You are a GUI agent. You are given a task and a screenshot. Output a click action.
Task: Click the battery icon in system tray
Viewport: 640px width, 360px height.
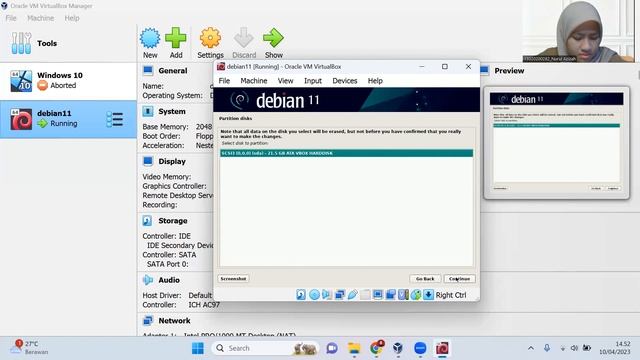pos(587,348)
